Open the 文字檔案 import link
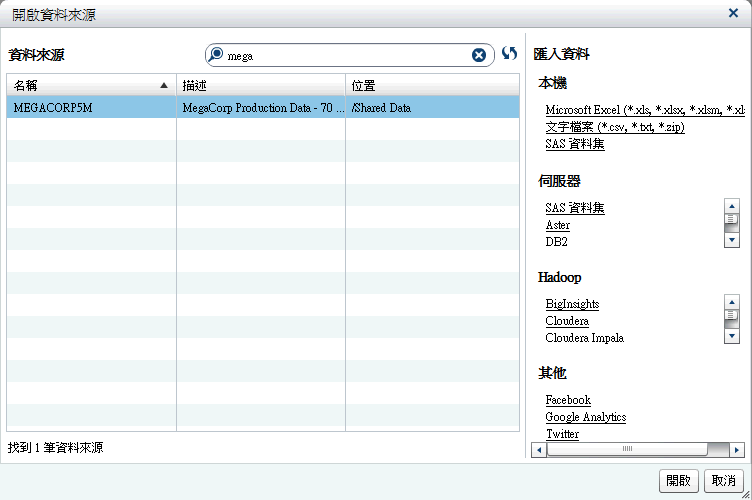This screenshot has width=752, height=500. (x=614, y=127)
